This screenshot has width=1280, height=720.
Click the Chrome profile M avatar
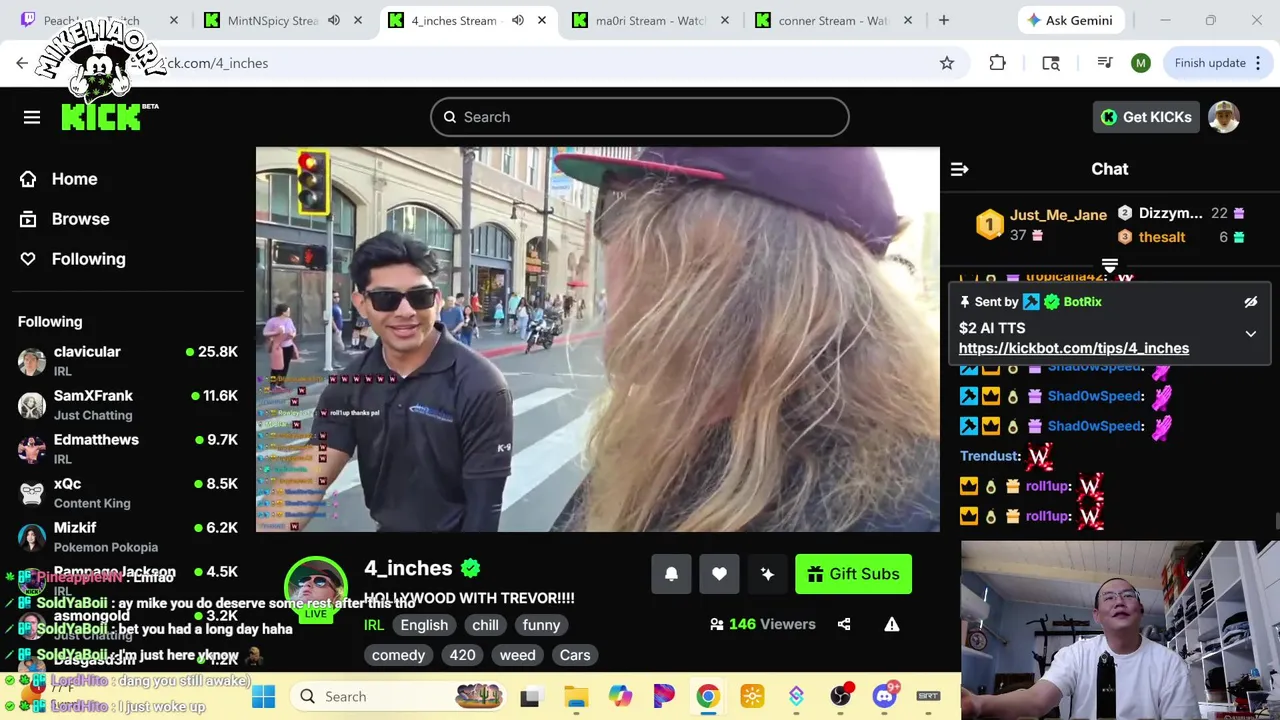[1141, 63]
